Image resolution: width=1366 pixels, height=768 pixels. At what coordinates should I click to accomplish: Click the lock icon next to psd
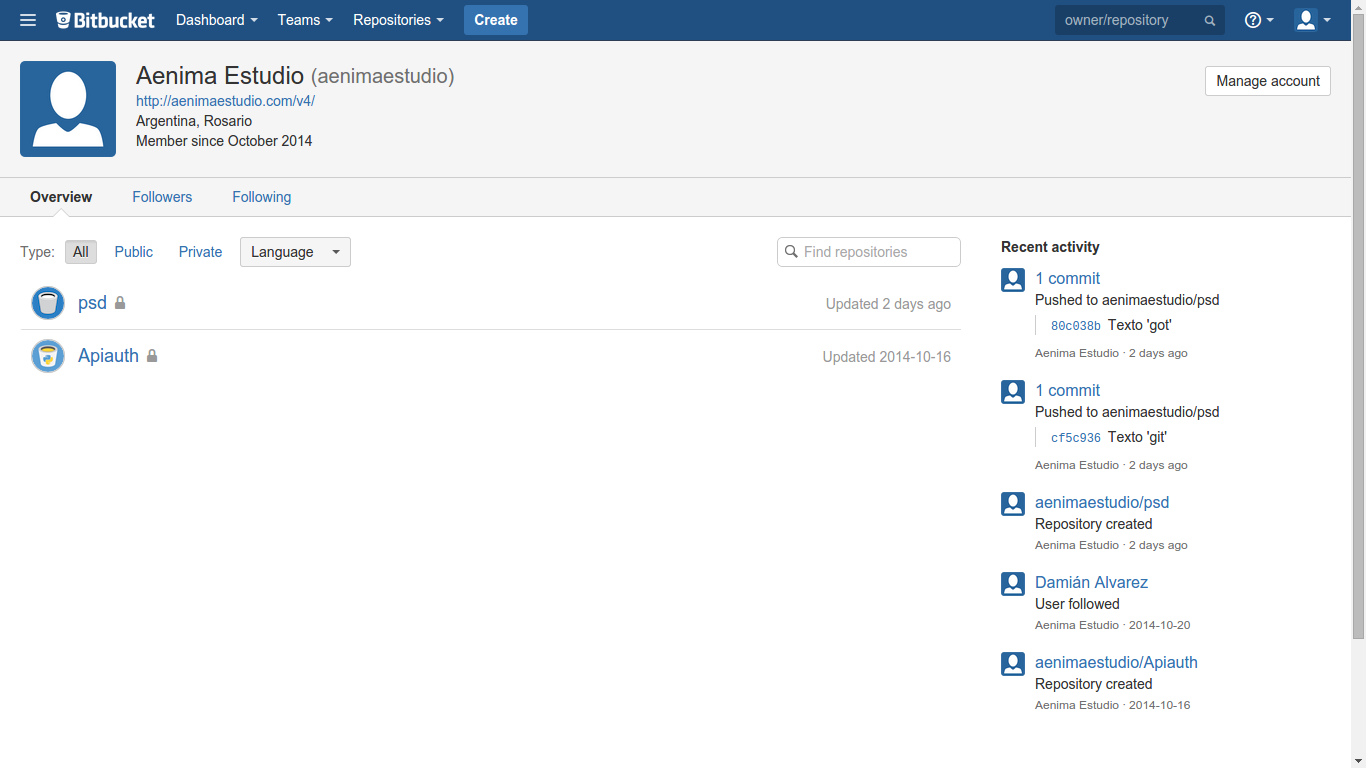tap(120, 303)
